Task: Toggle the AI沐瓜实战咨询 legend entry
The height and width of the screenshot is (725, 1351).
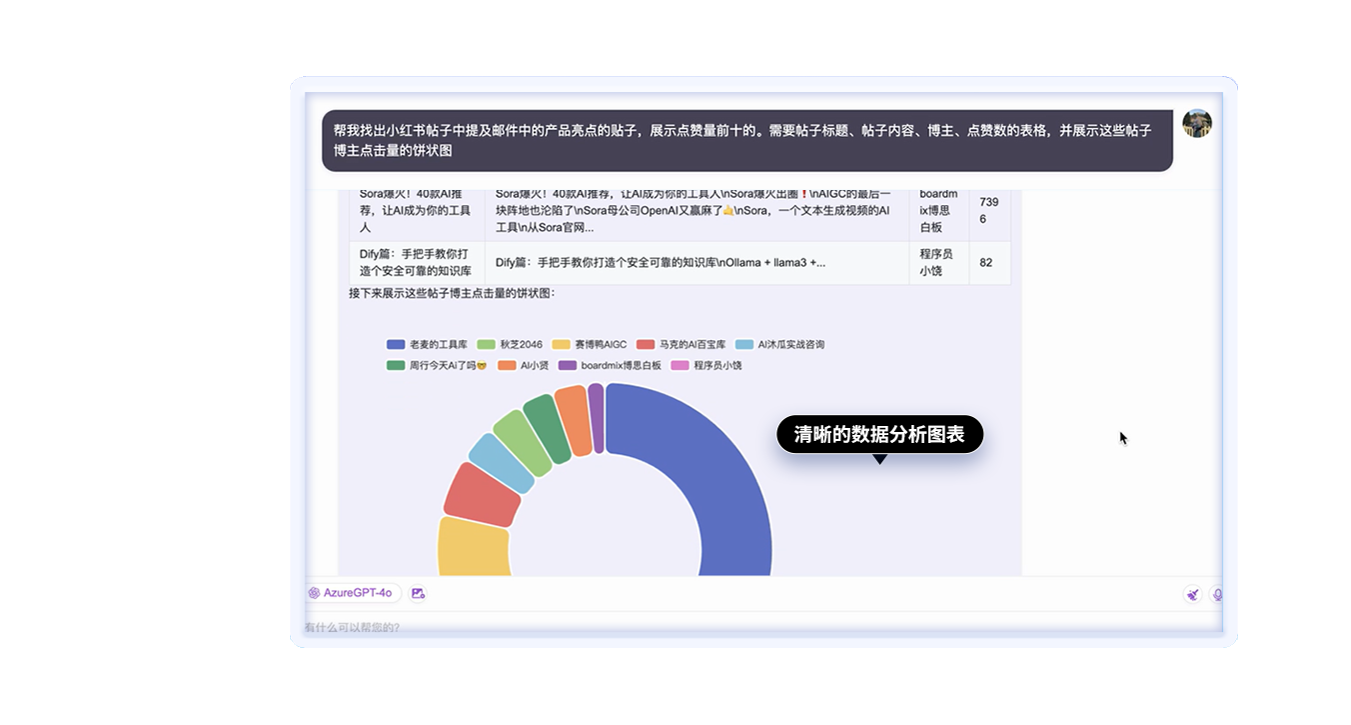Action: (x=780, y=344)
